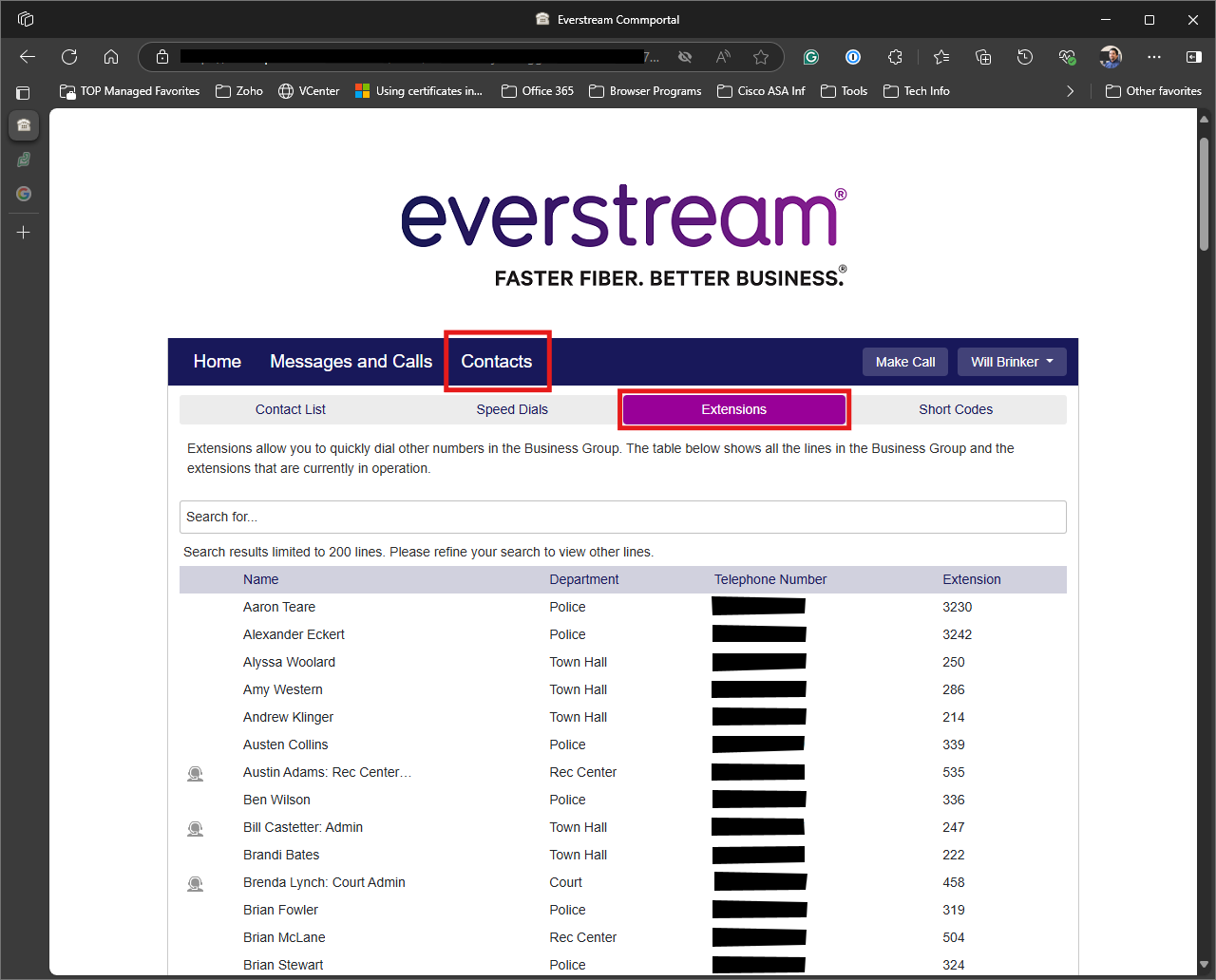Click extension 3230 value
This screenshot has height=980, width=1216.
coord(958,607)
